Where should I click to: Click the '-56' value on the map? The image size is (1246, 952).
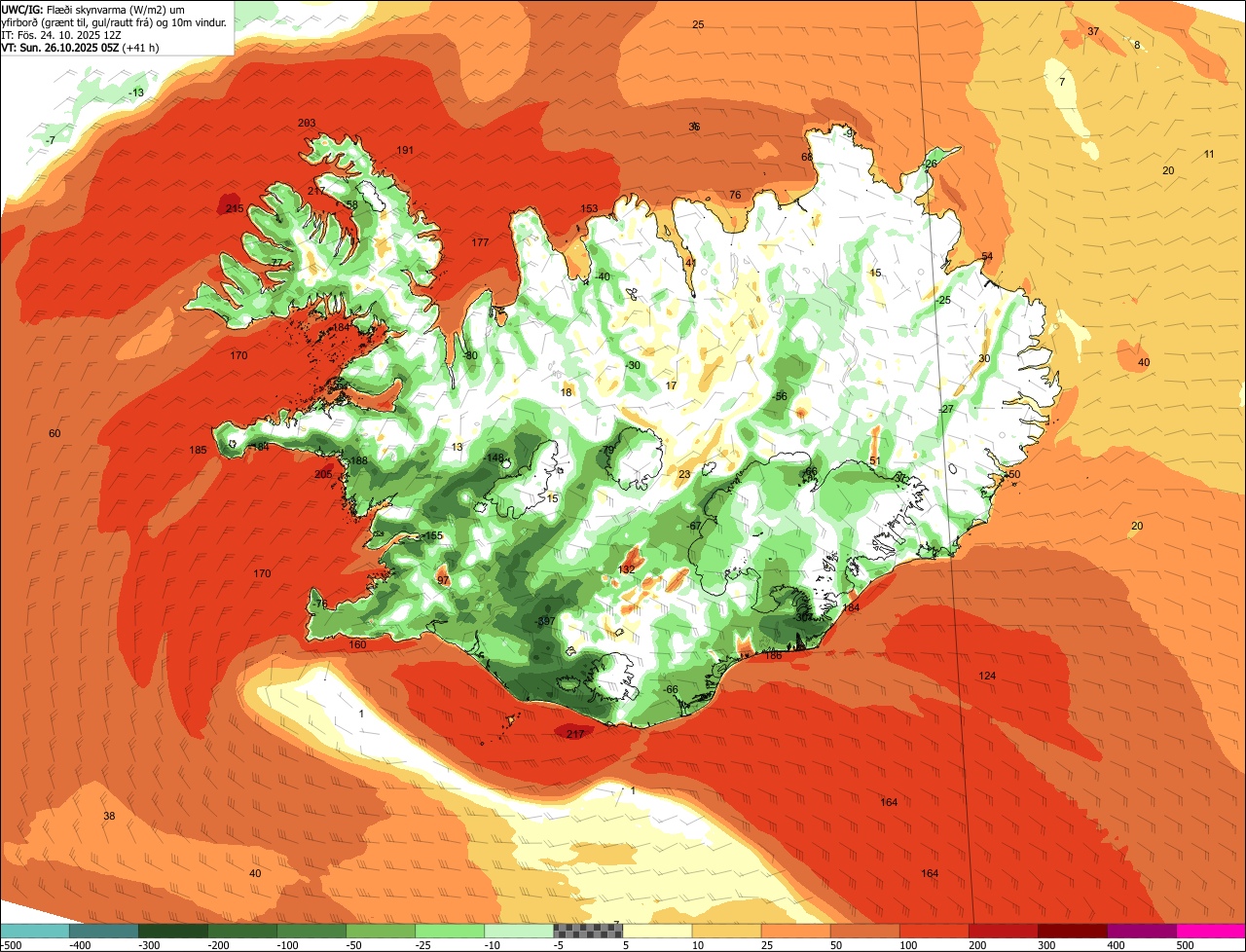click(x=779, y=396)
